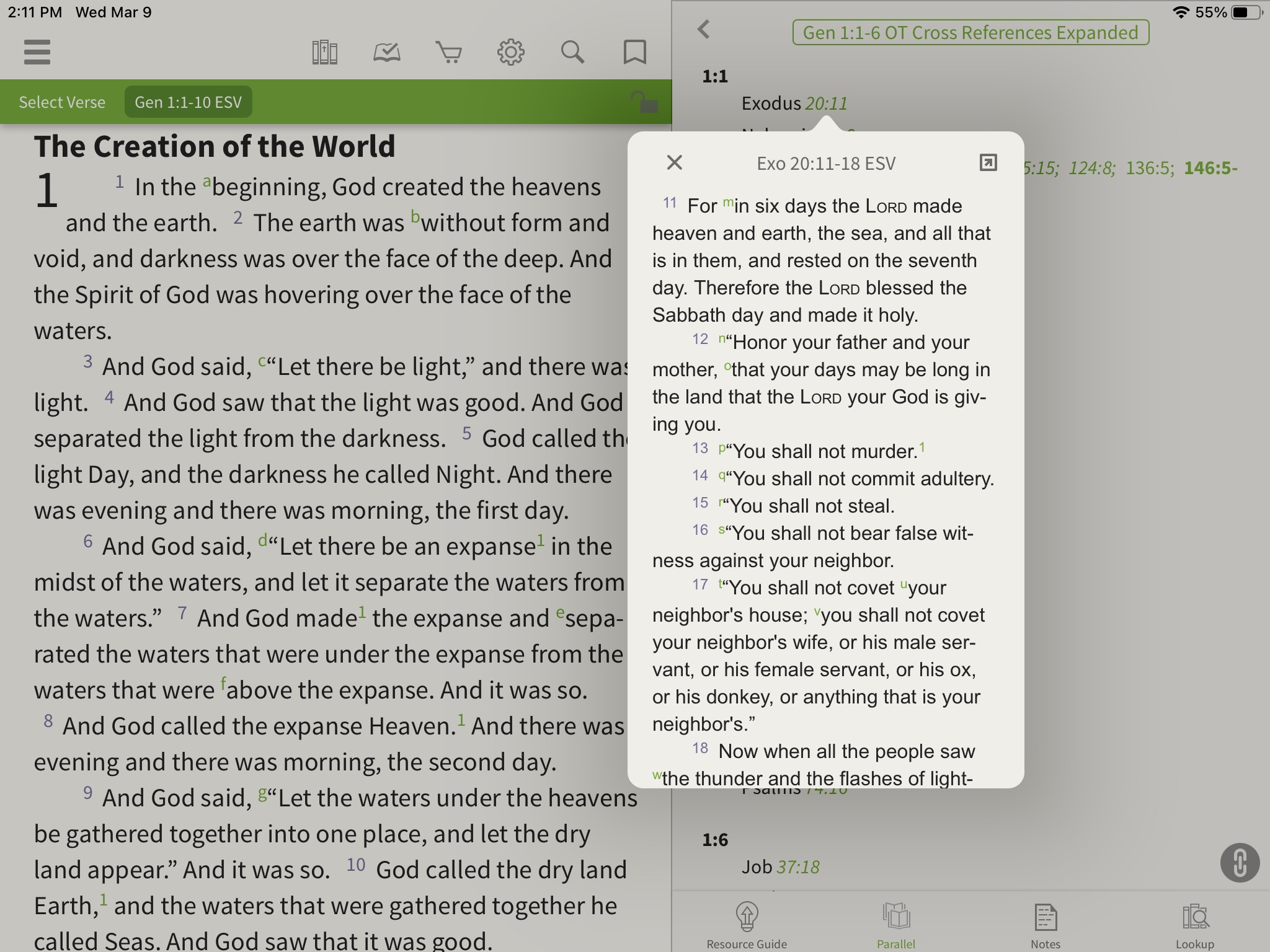Tap the search magnifier icon
Screen dimensions: 1270x952
point(572,53)
